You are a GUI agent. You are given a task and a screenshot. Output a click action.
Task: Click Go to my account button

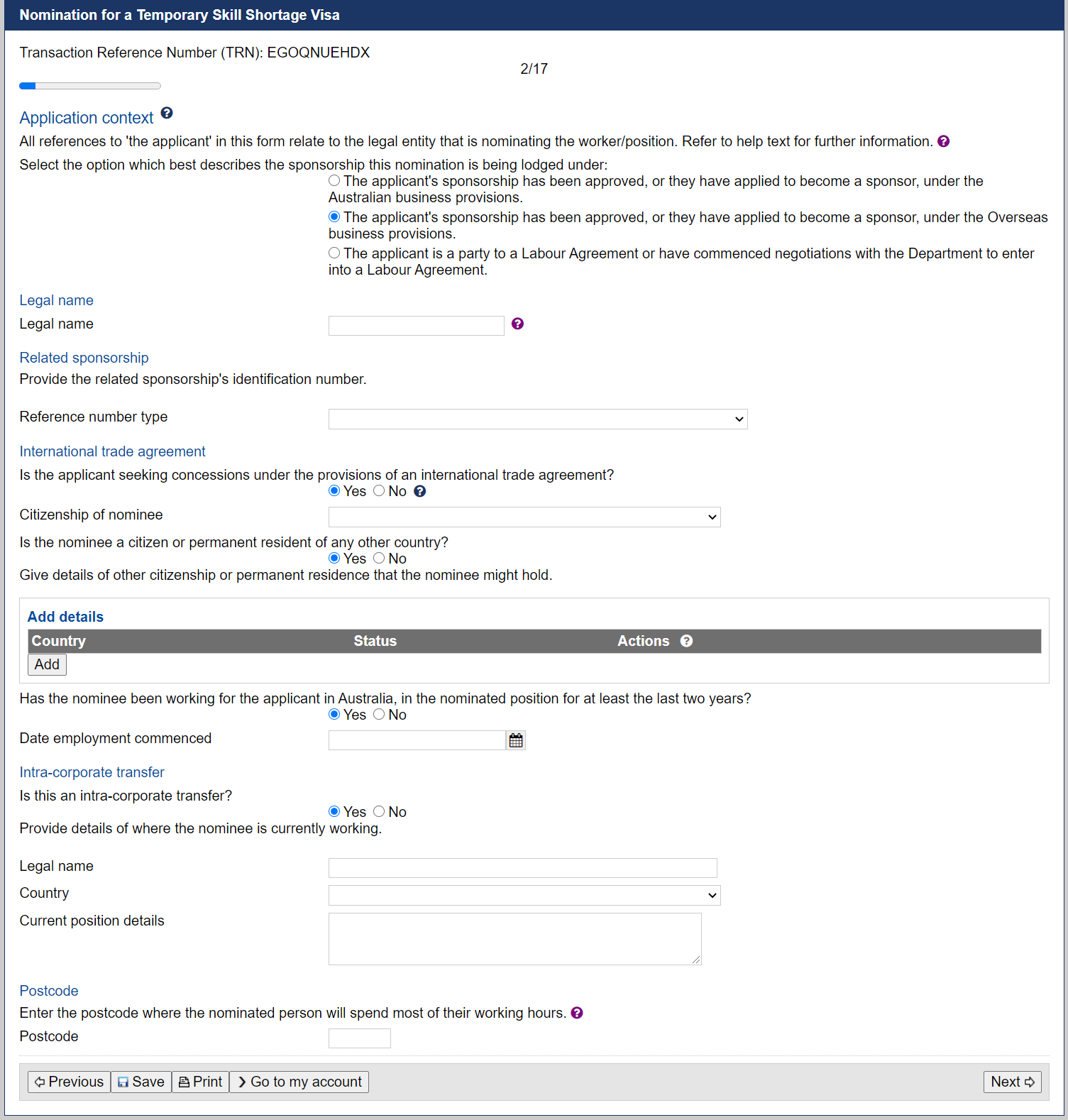299,1082
